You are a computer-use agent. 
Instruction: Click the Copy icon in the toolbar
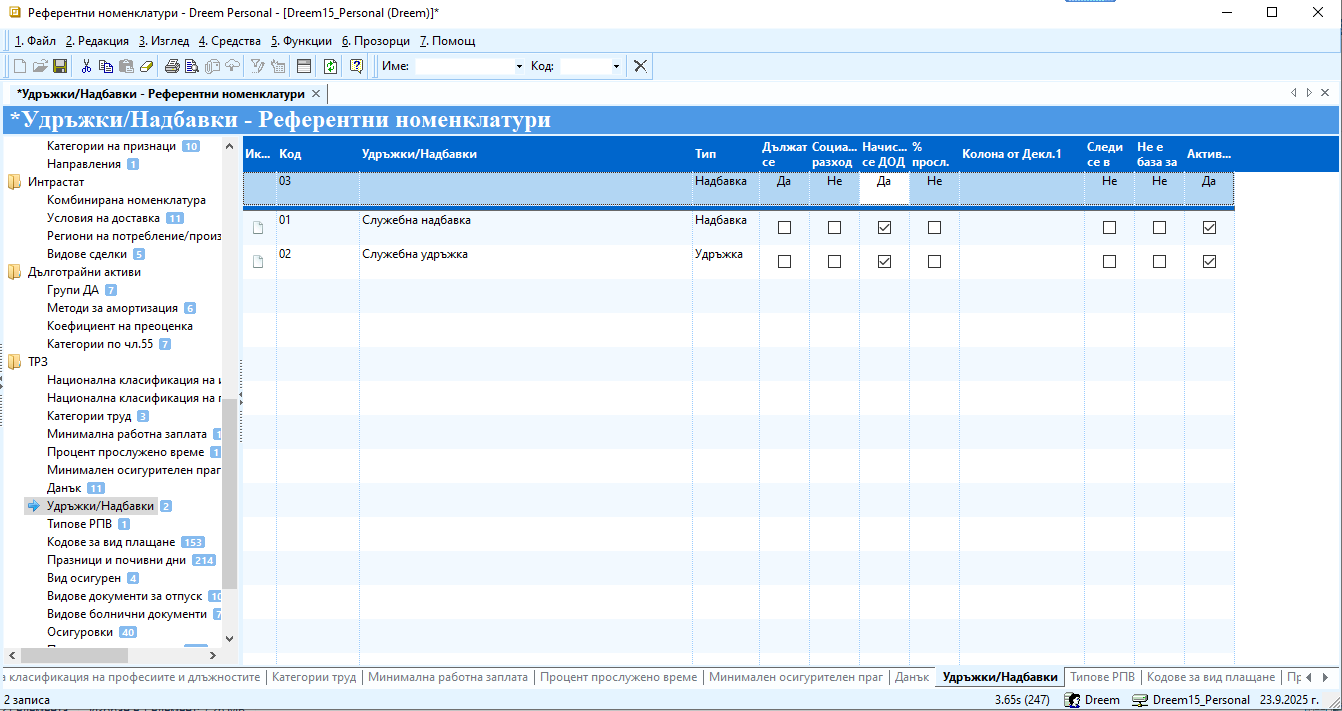point(106,66)
